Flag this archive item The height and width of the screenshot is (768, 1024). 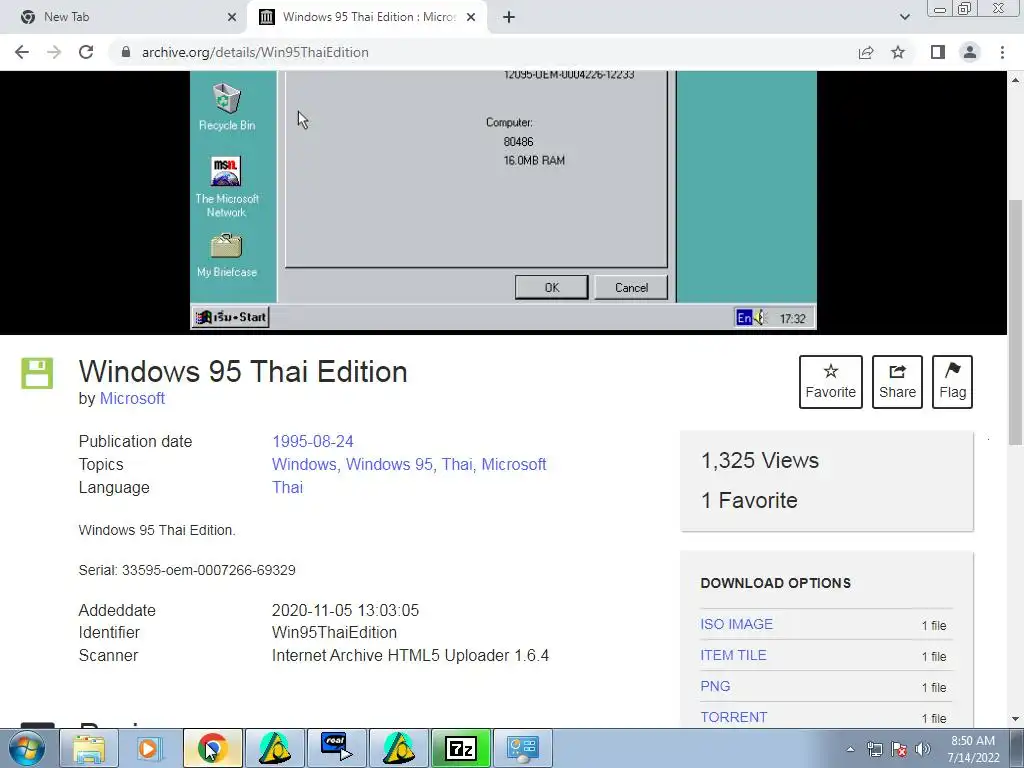pyautogui.click(x=952, y=382)
